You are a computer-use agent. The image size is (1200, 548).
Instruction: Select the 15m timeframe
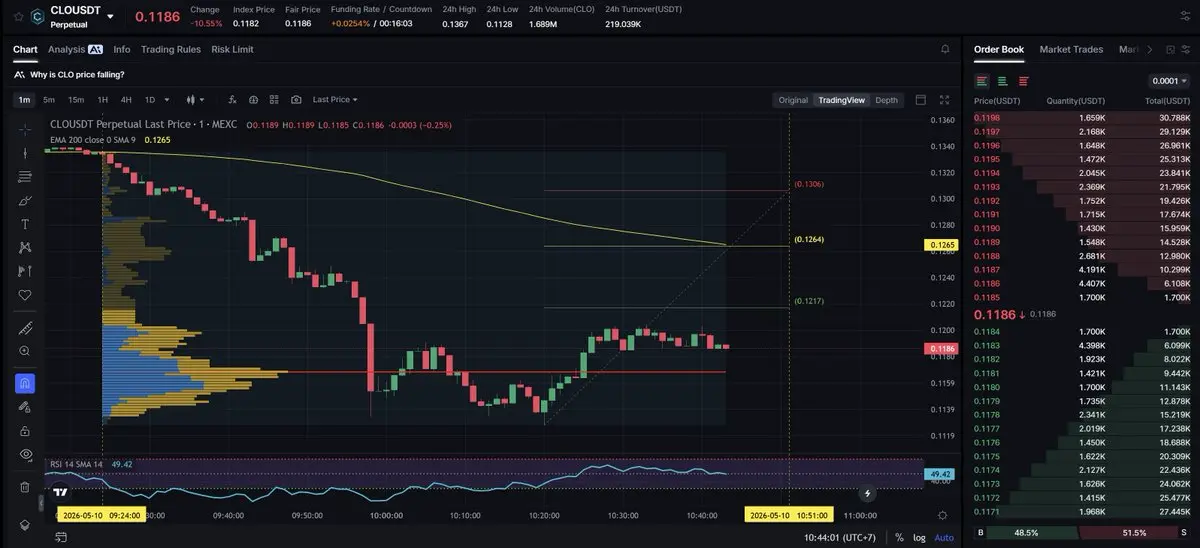[x=76, y=100]
